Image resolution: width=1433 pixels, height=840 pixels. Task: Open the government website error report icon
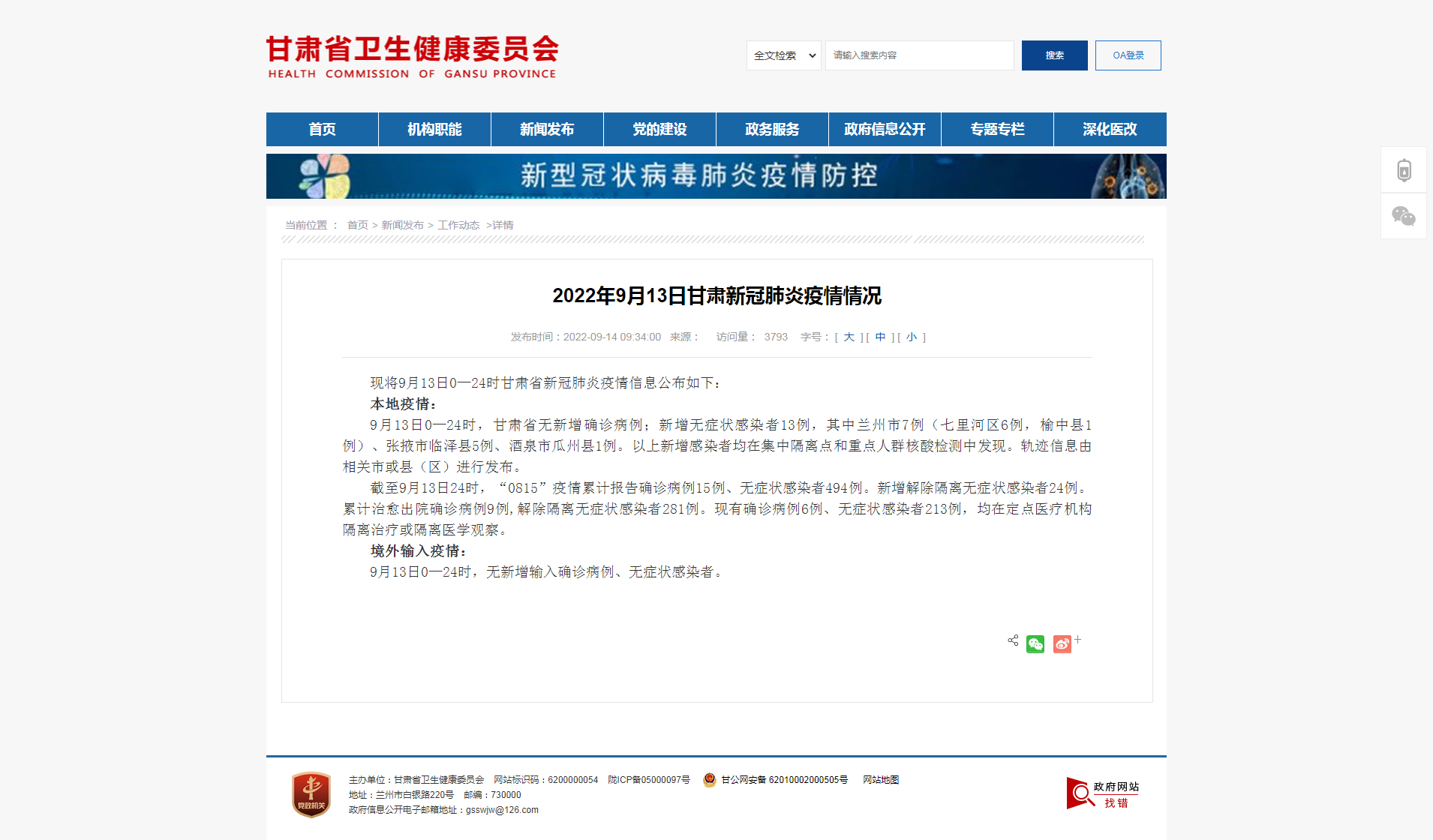1102,793
